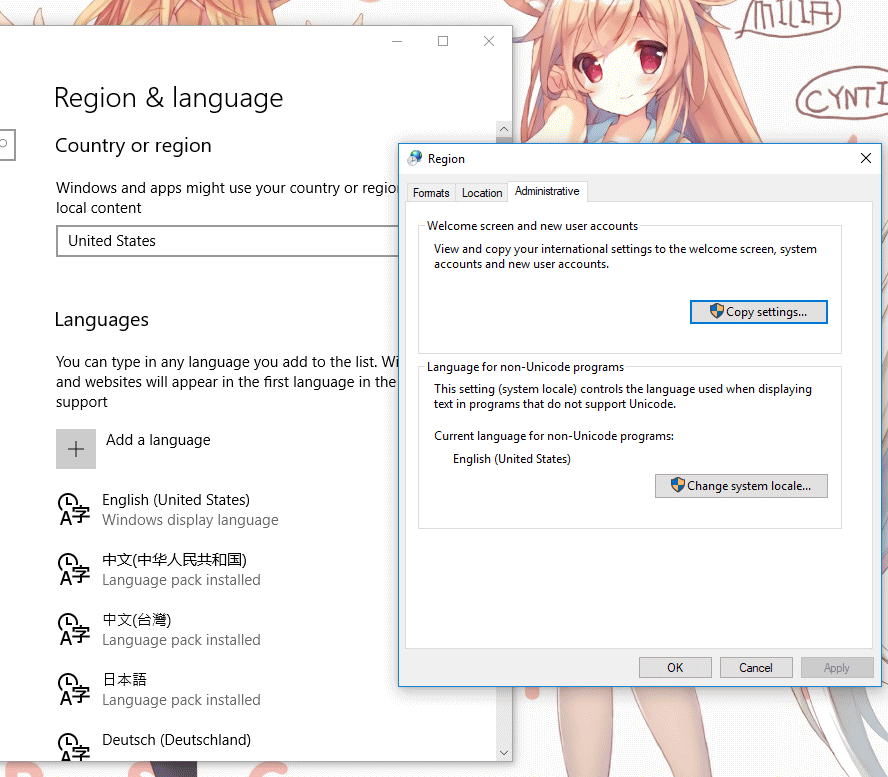Click 'Language for non-Unicode programs' group label
This screenshot has height=777, width=888.
525,367
